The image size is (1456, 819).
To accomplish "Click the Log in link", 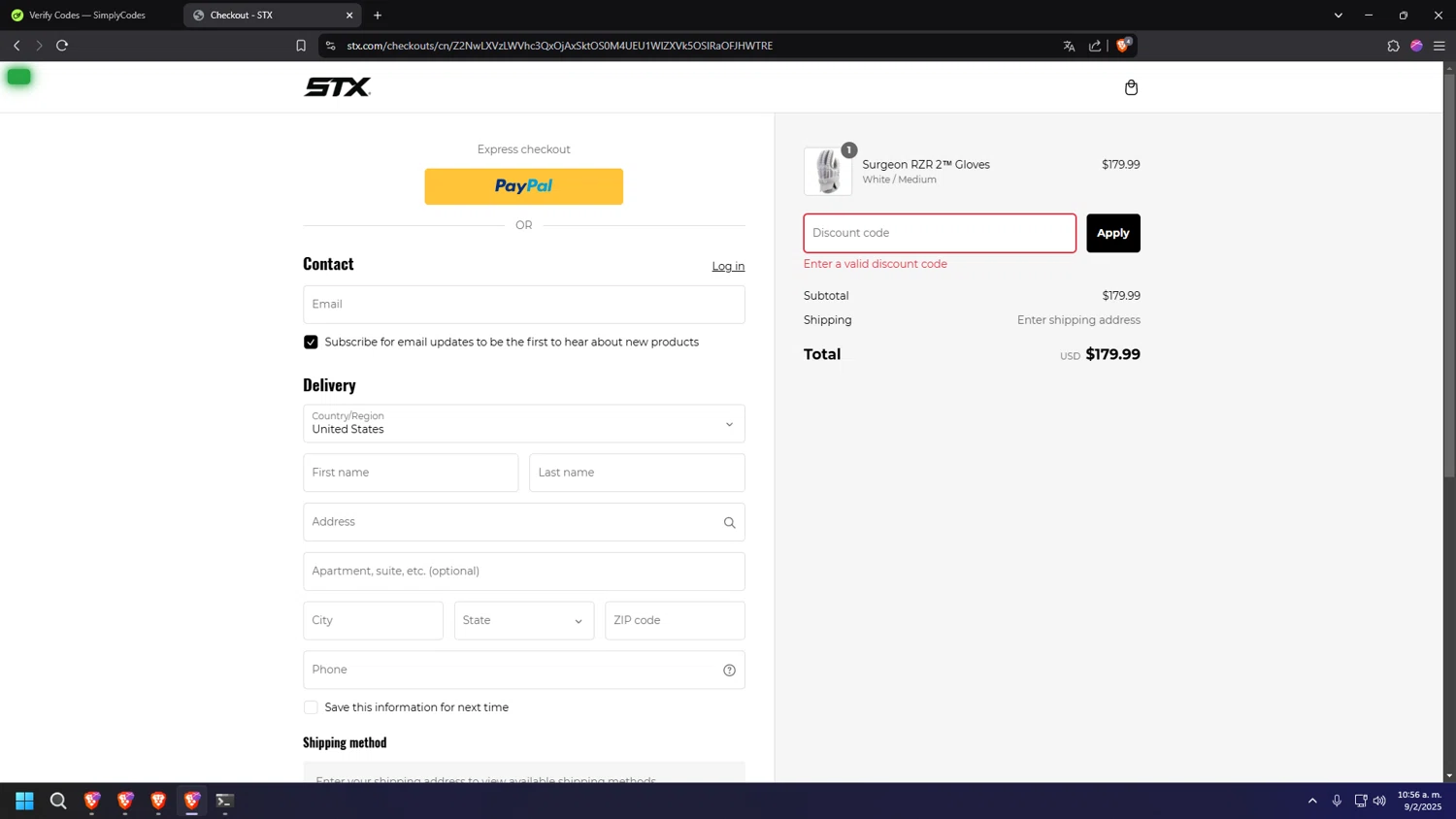I will [728, 267].
